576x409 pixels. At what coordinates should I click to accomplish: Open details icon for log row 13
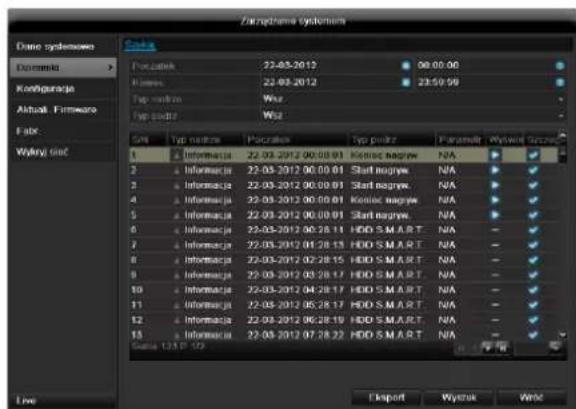pos(533,335)
